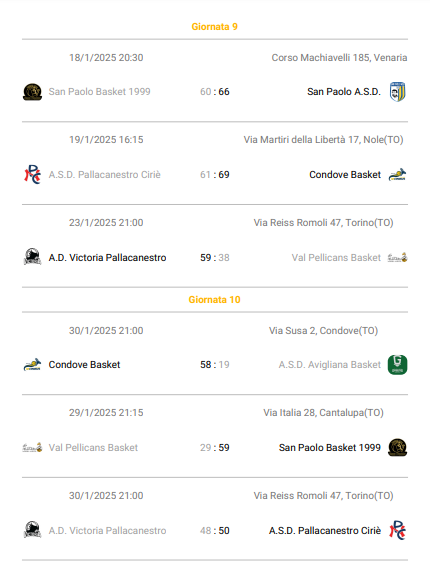Click Pallacanestro Ciriè logo in the 48 : 50 match

(x=397, y=530)
